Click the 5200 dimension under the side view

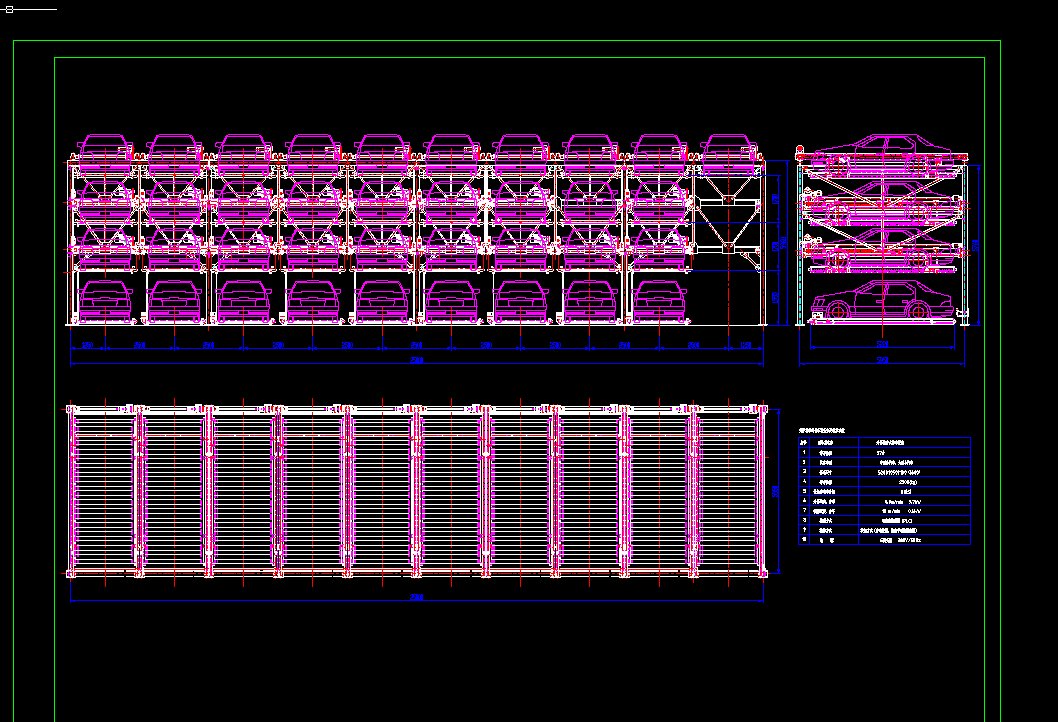point(883,344)
